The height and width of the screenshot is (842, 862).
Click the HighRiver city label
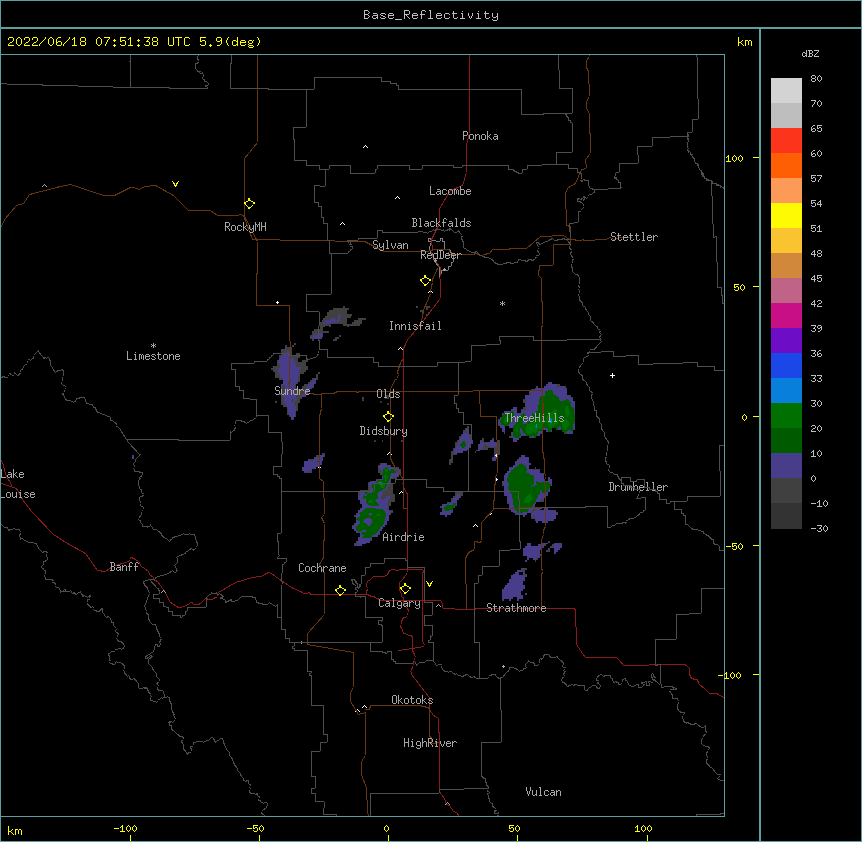click(x=430, y=743)
